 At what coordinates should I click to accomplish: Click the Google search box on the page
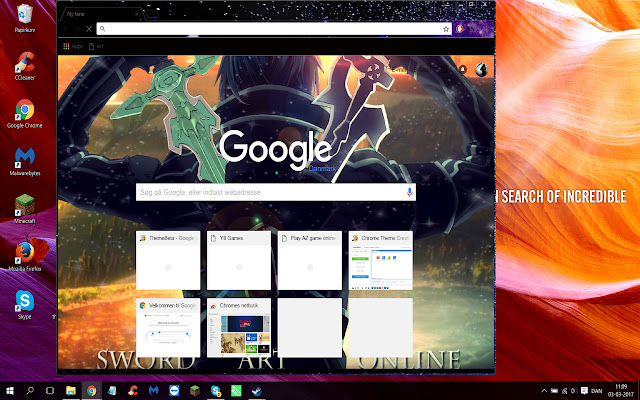pos(276,192)
